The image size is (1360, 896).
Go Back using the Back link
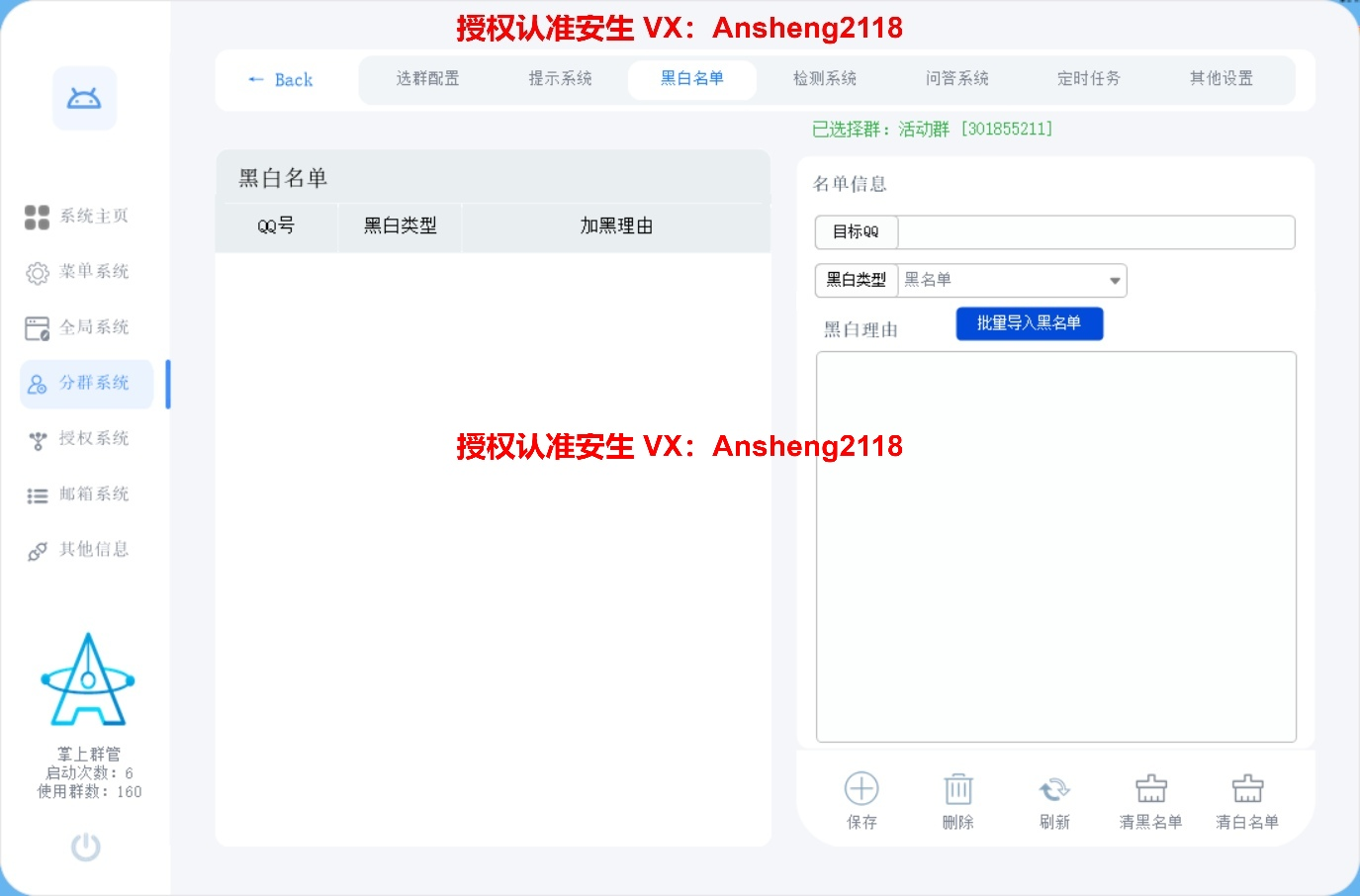pos(281,80)
